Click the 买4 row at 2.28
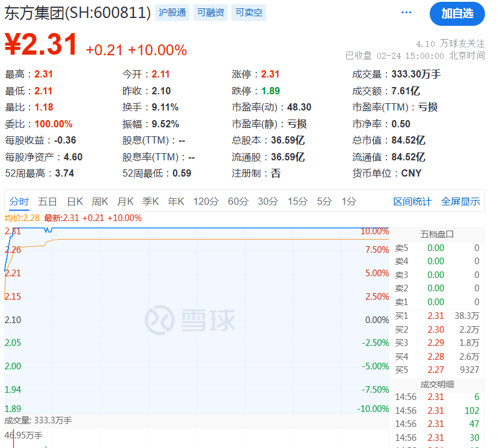The image size is (500, 448). point(437,356)
